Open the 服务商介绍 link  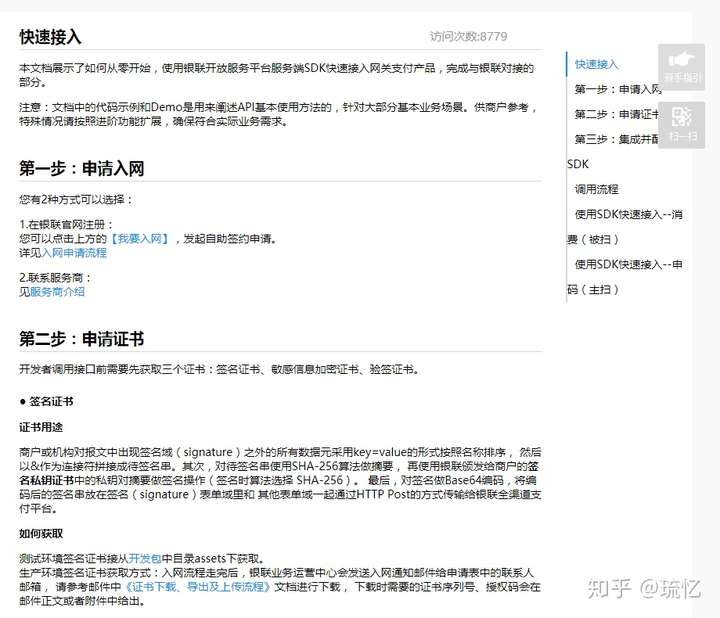tap(57, 292)
